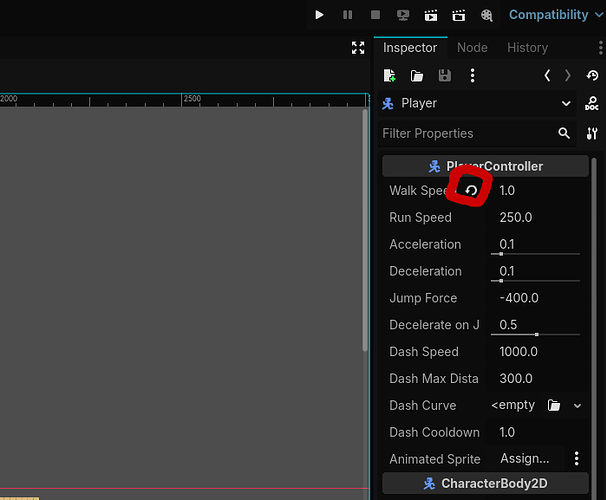Save the current resource icon
Image resolution: width=606 pixels, height=500 pixels.
(x=444, y=75)
